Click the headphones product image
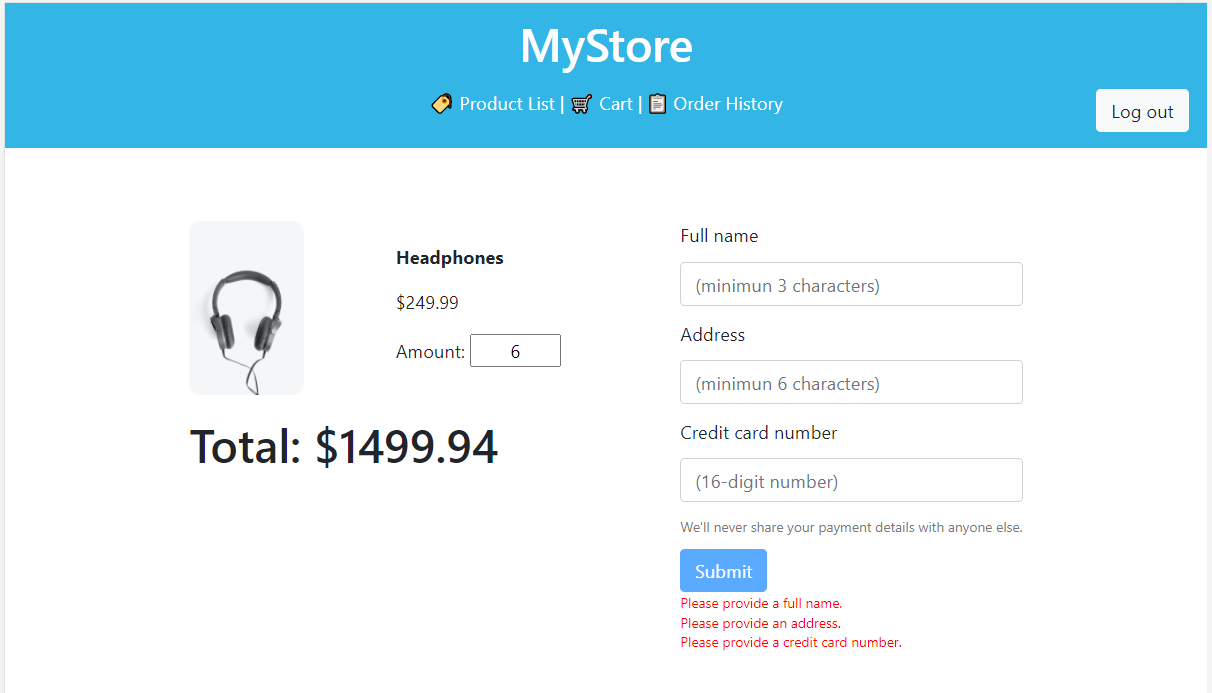Image resolution: width=1212 pixels, height=693 pixels. pos(246,308)
